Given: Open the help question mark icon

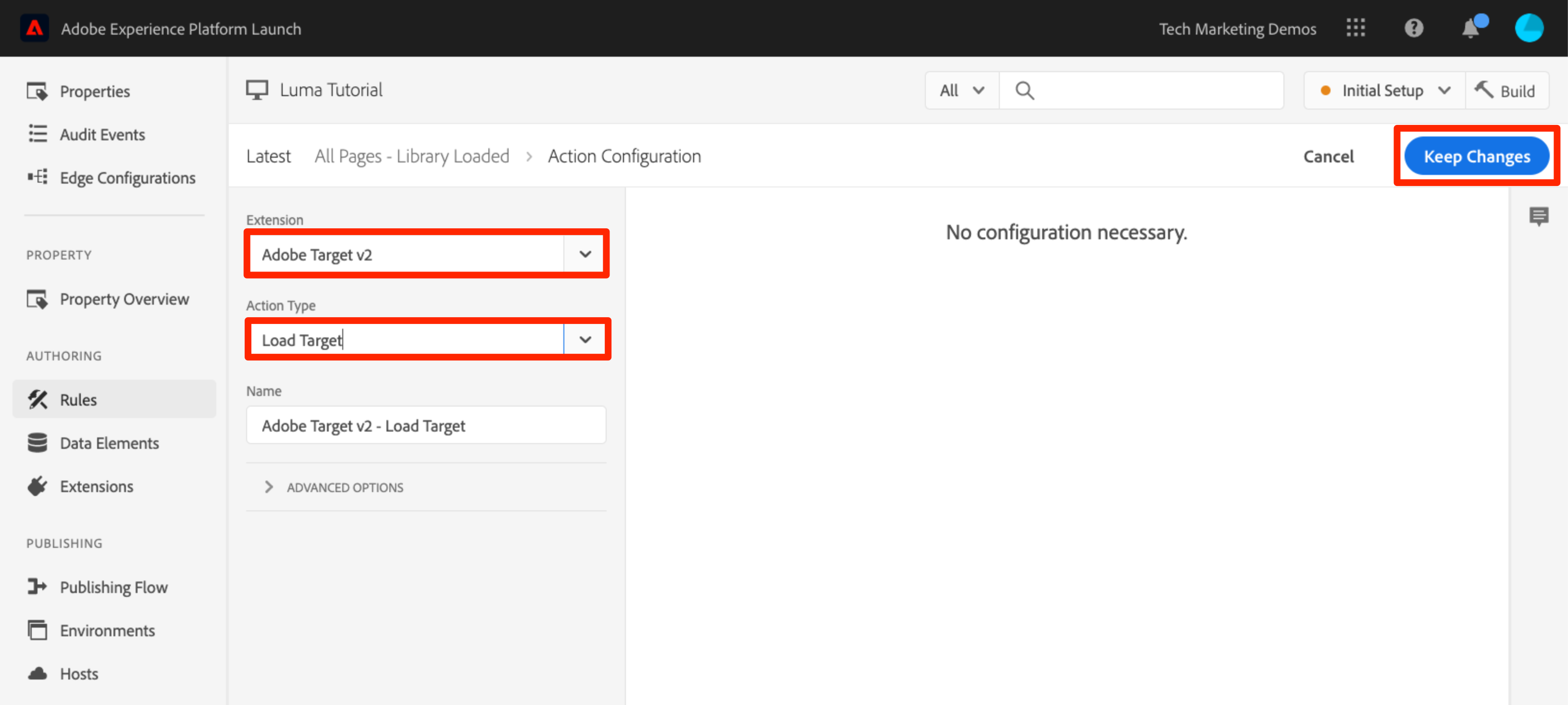Looking at the screenshot, I should click(1413, 29).
